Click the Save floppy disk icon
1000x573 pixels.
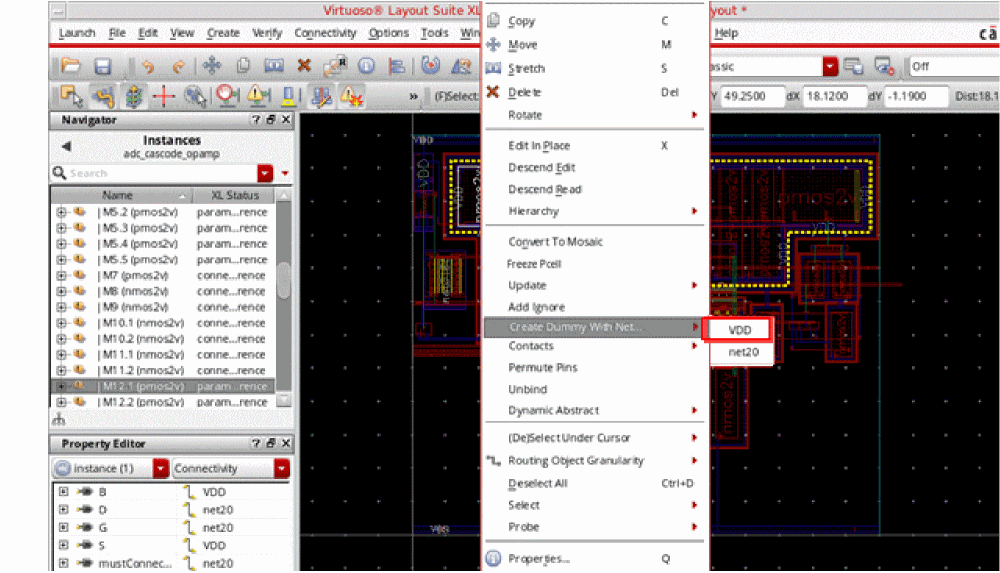click(x=102, y=67)
